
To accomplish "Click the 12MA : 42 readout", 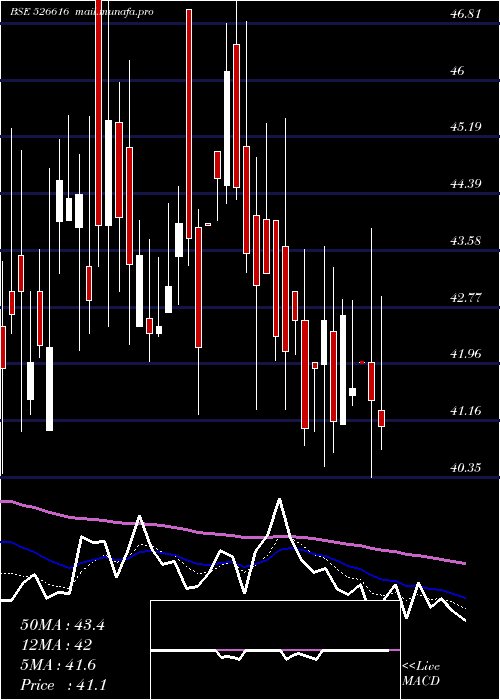I will click(56, 645).
